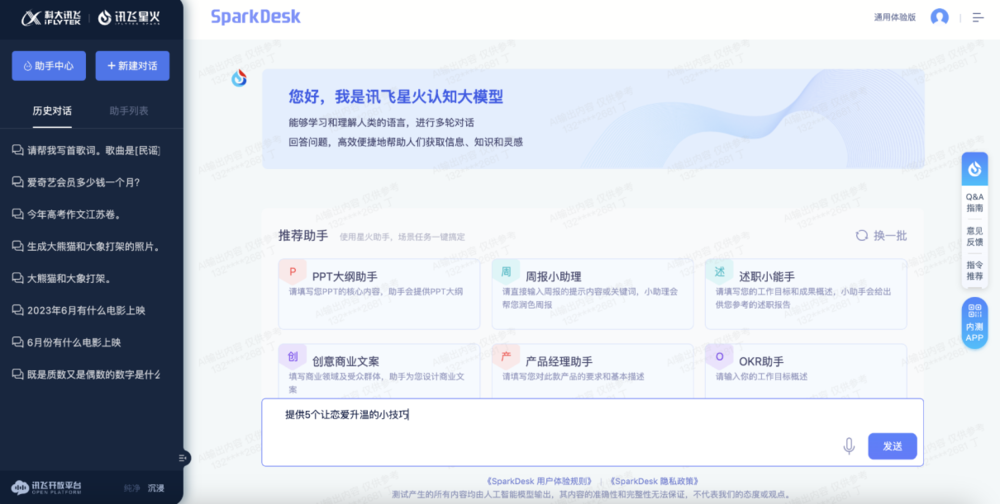Open the Q&A指南 guide
This screenshot has height=504, width=1000.
[974, 202]
